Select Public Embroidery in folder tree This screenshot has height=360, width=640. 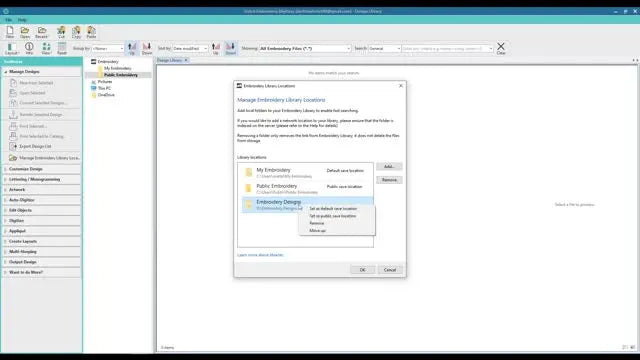click(x=121, y=75)
